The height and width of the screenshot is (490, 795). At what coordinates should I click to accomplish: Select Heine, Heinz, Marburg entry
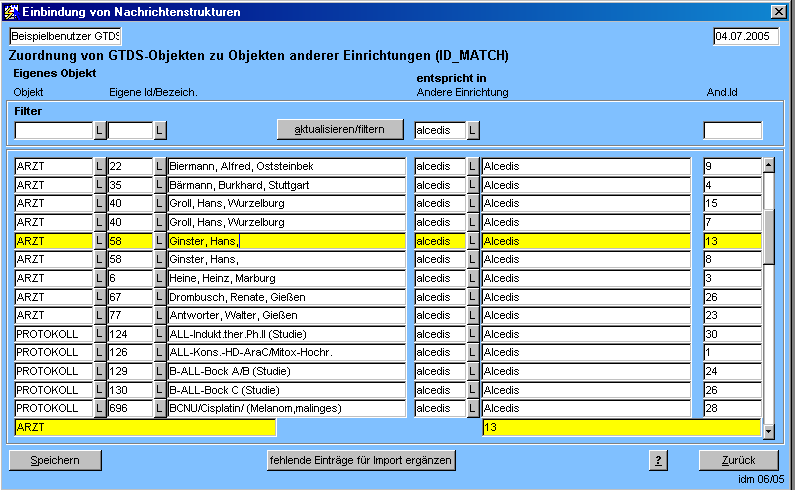(x=286, y=278)
